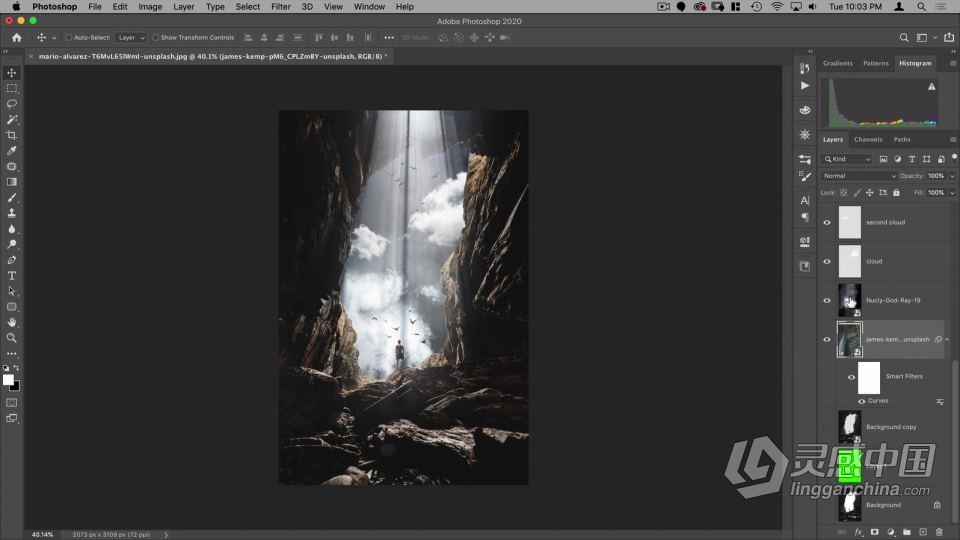Select the Eyedropper tool
Screen dimensions: 960x540
12,151
